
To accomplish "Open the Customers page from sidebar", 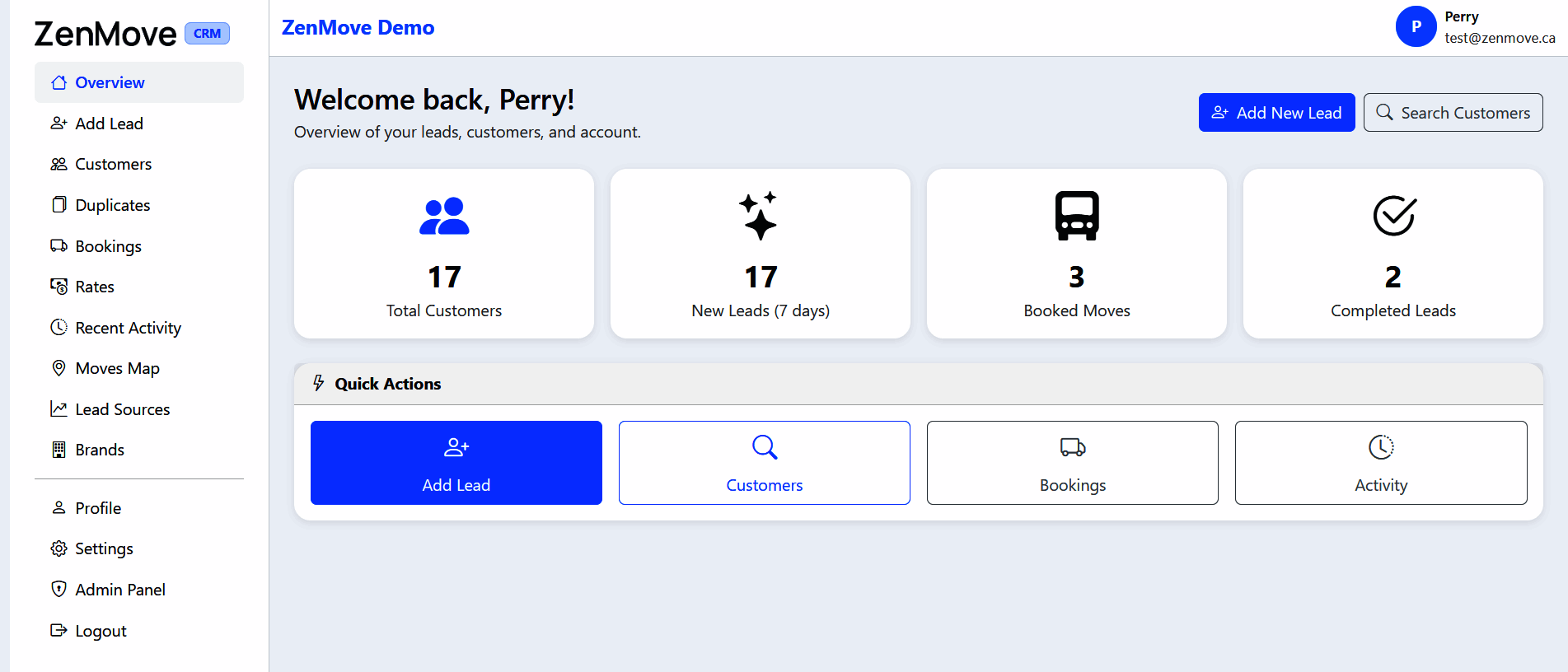I will pos(113,164).
